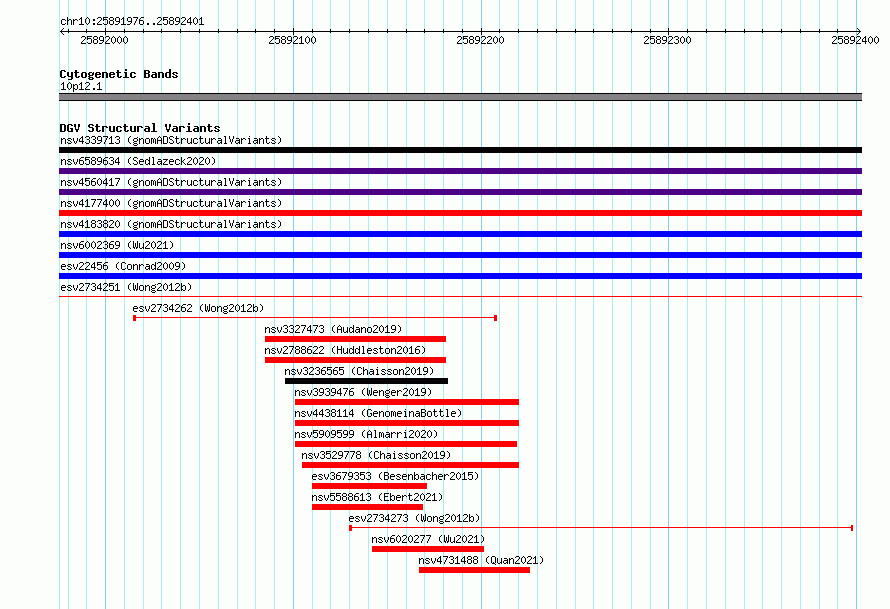Open variant nsv4183820 (gnomADStructuralVariants) label
Screen dimensions: 890x609
click(x=171, y=224)
